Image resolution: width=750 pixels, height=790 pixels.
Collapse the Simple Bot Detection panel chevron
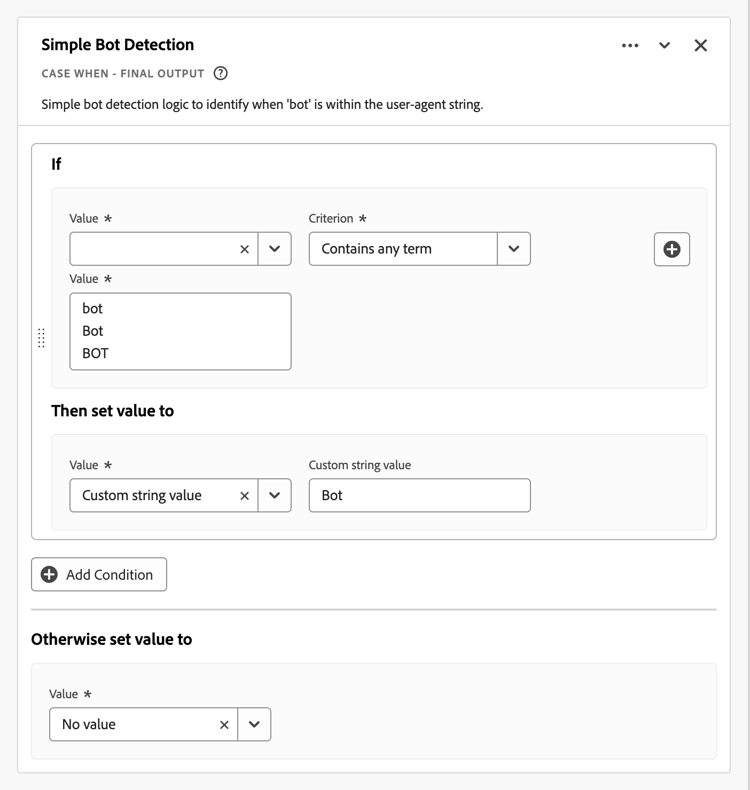coord(664,45)
